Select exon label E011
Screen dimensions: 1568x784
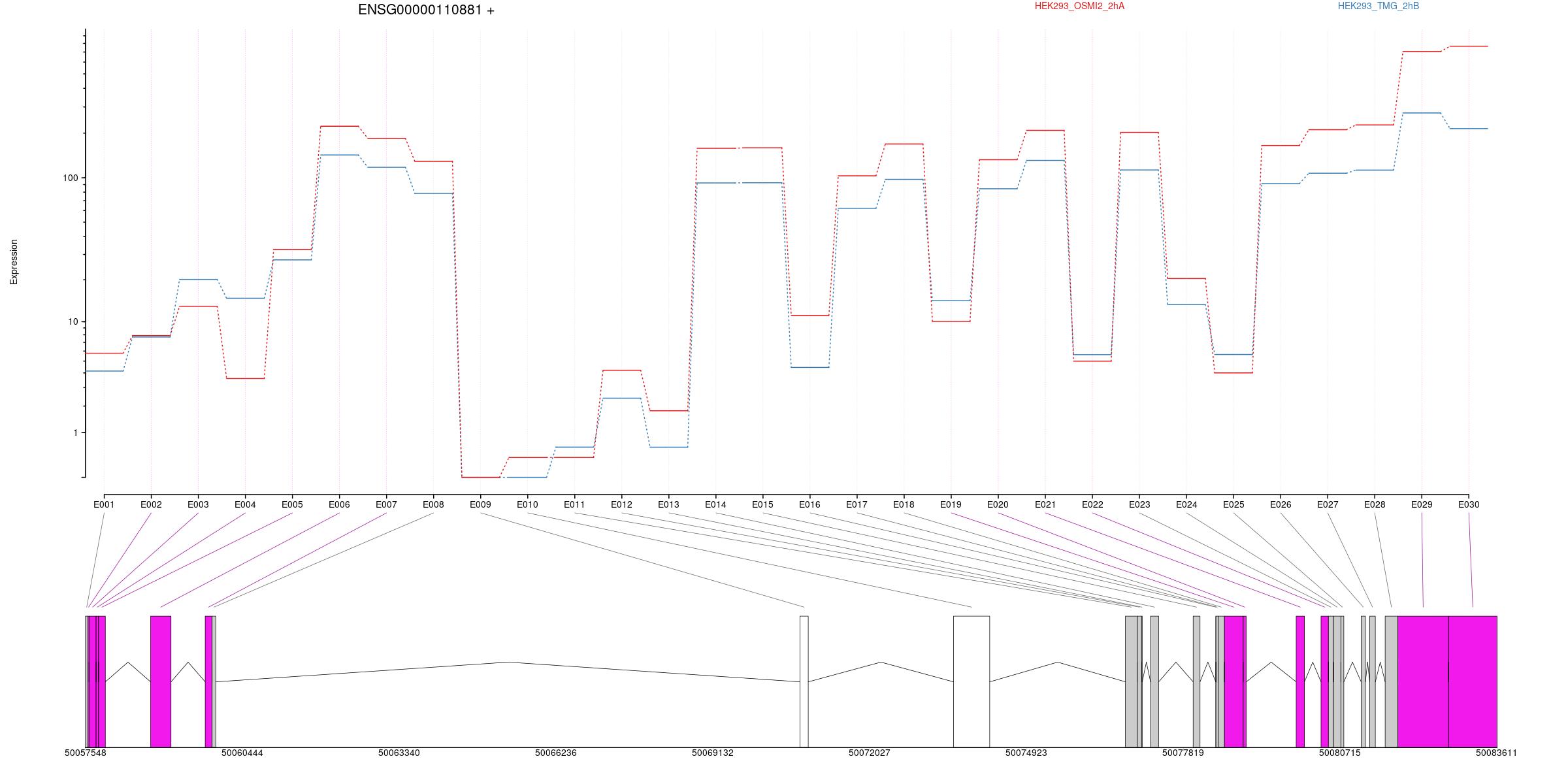coord(574,504)
